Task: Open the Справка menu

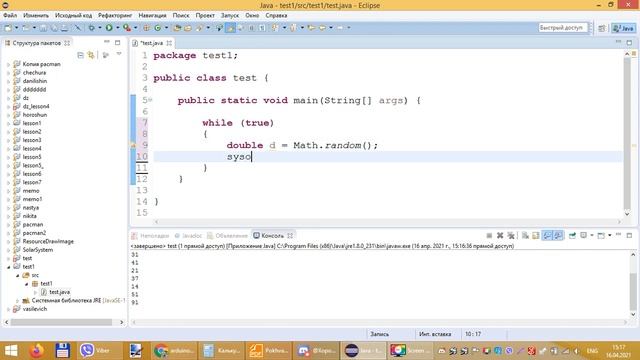Action: point(276,16)
